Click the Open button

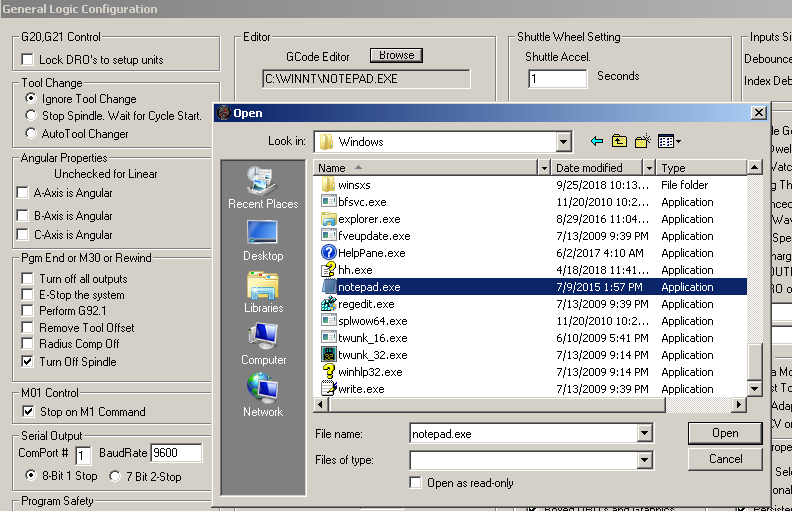tap(725, 433)
